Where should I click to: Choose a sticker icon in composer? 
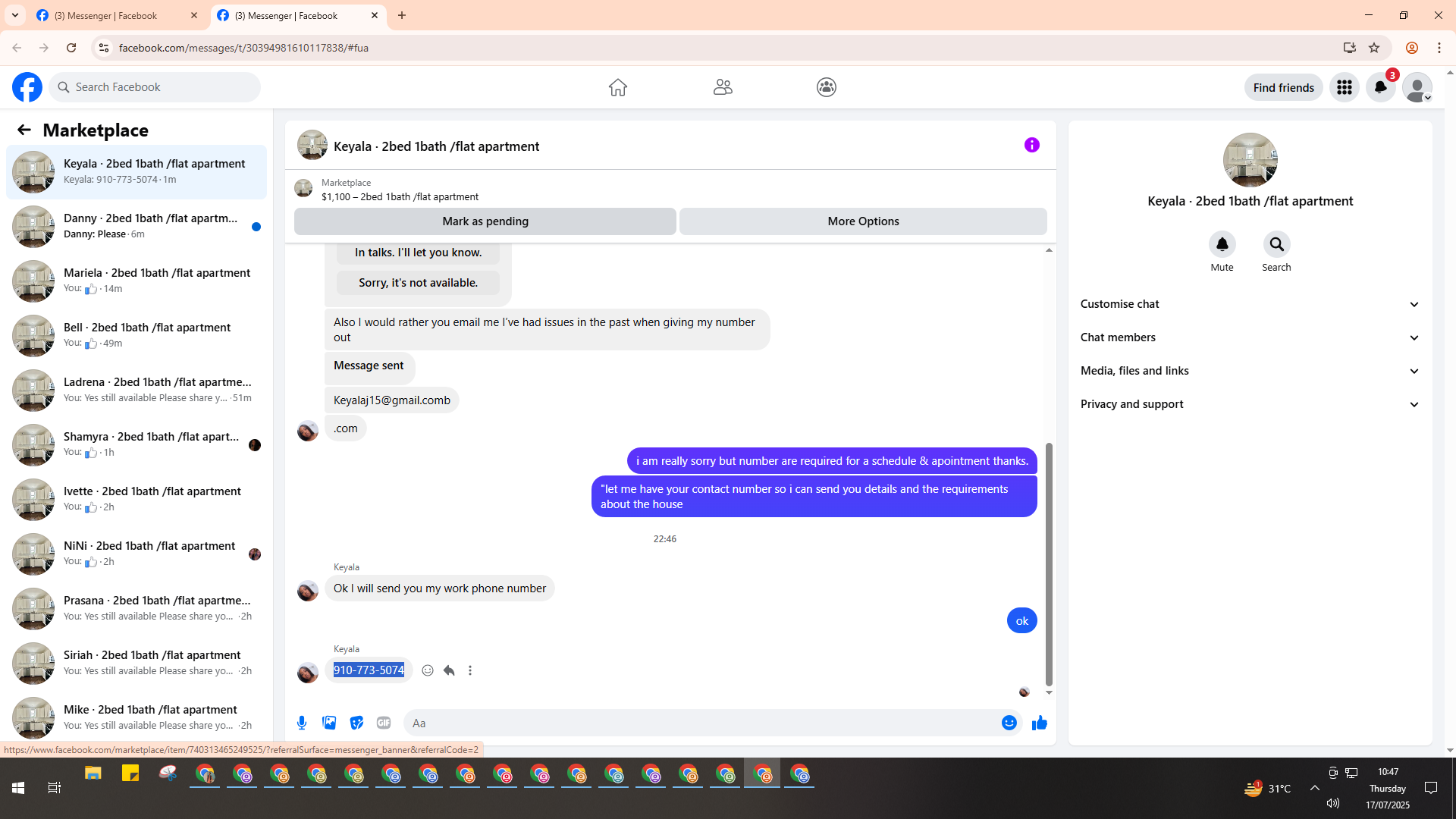[356, 723]
